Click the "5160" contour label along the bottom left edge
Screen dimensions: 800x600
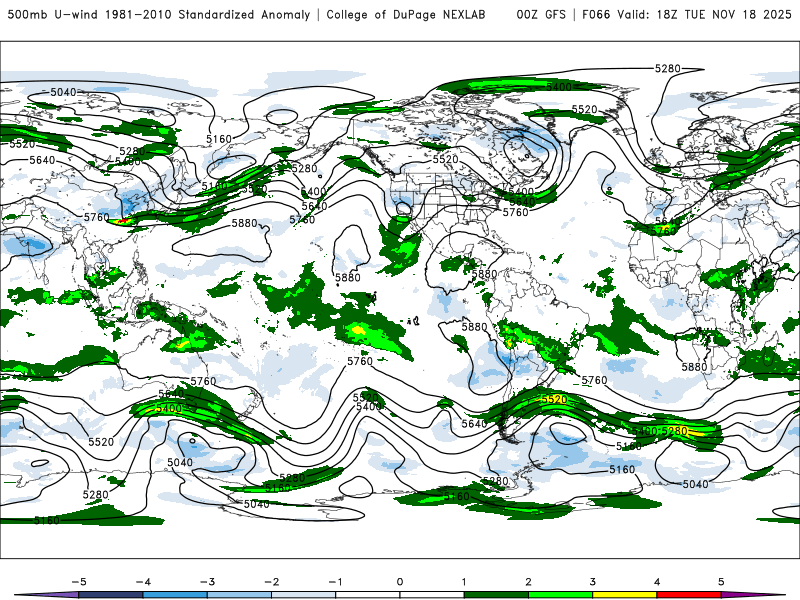(x=47, y=521)
